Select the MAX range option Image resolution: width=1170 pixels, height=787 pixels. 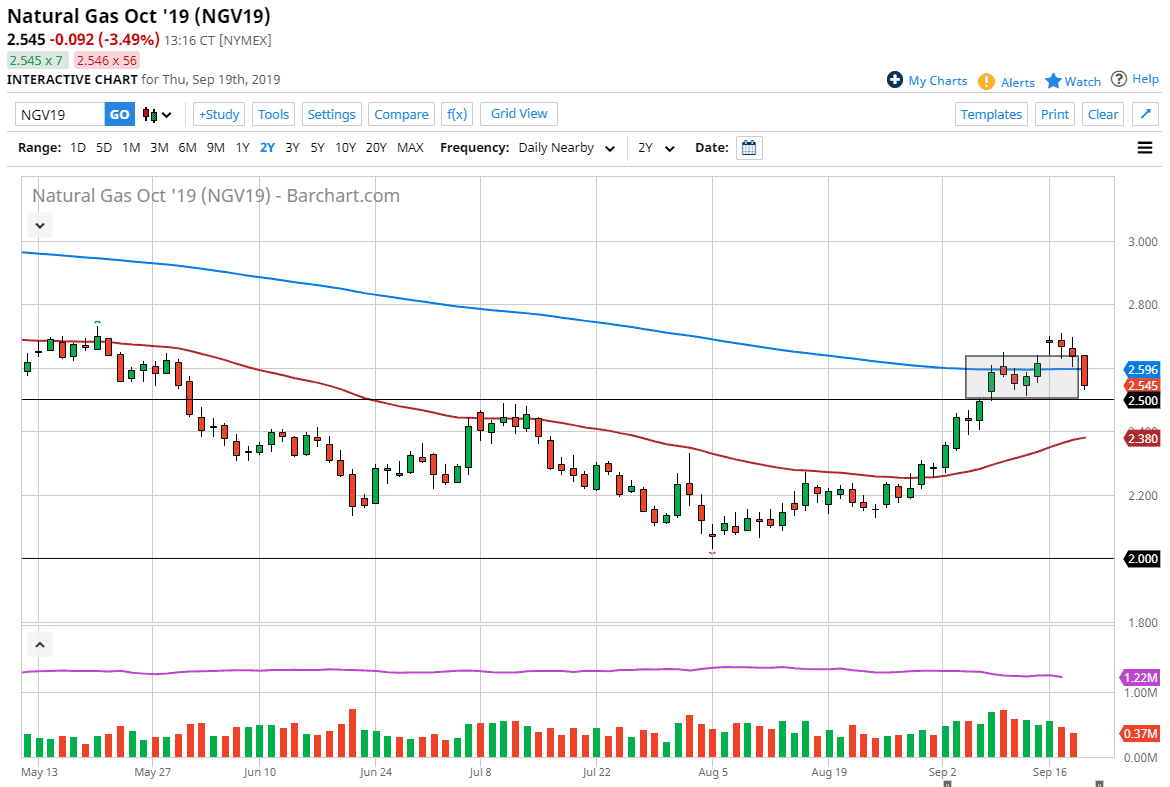[410, 148]
